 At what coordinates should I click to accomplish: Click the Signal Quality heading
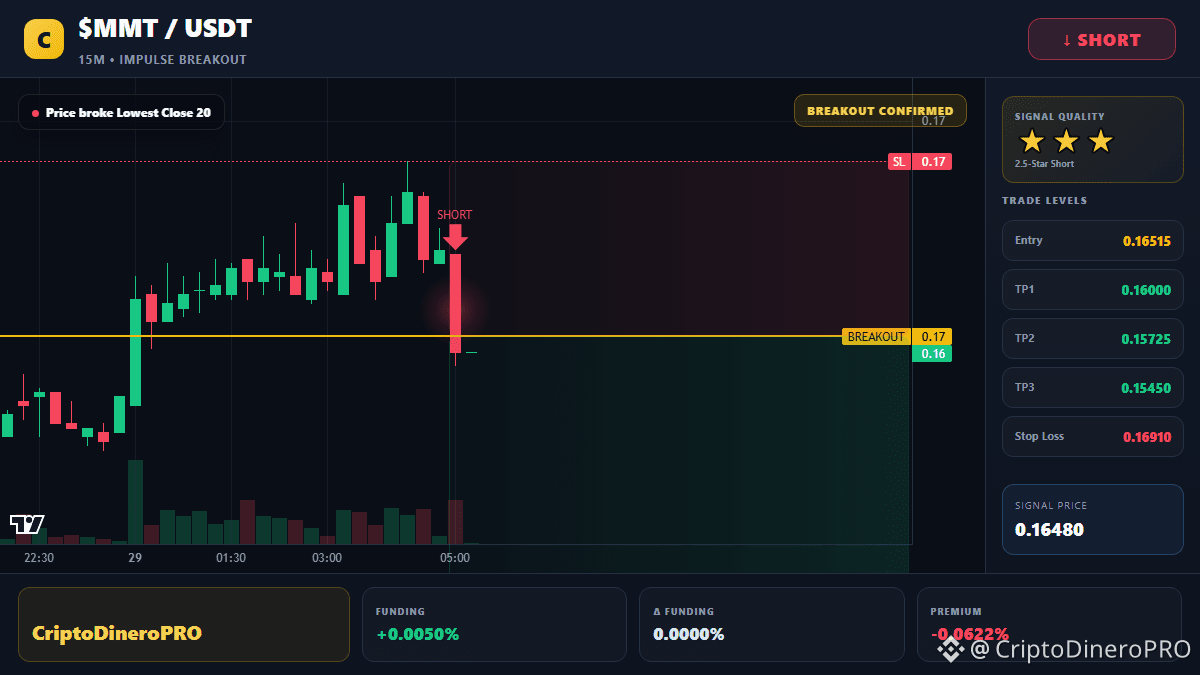(1060, 117)
